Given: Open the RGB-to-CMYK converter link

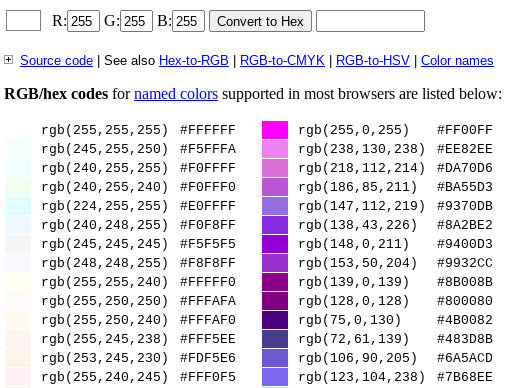Looking at the screenshot, I should pyautogui.click(x=282, y=61).
